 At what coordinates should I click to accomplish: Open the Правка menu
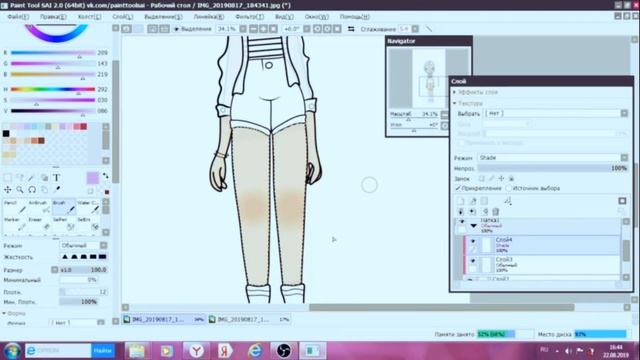(x=53, y=17)
